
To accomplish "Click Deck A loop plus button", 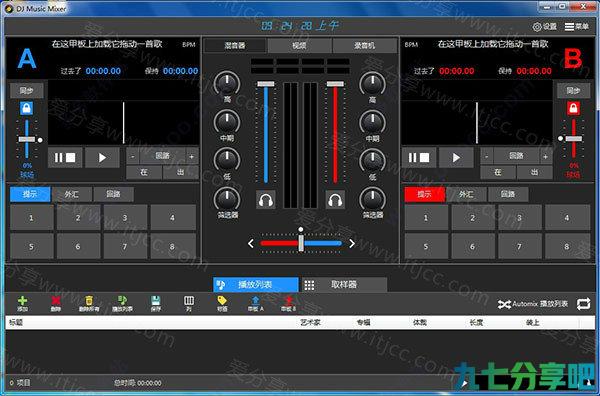I will (192, 156).
